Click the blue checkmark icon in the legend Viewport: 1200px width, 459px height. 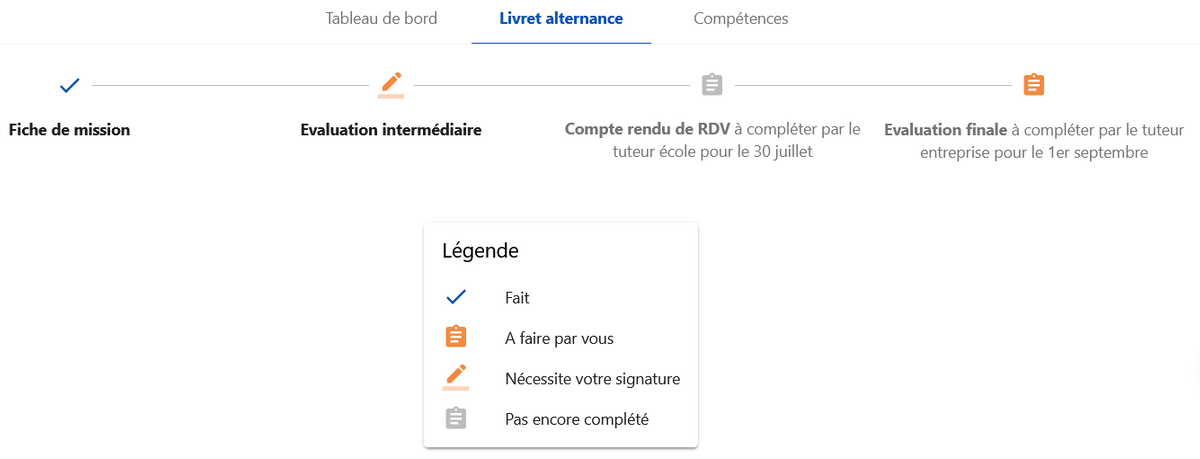pos(456,297)
